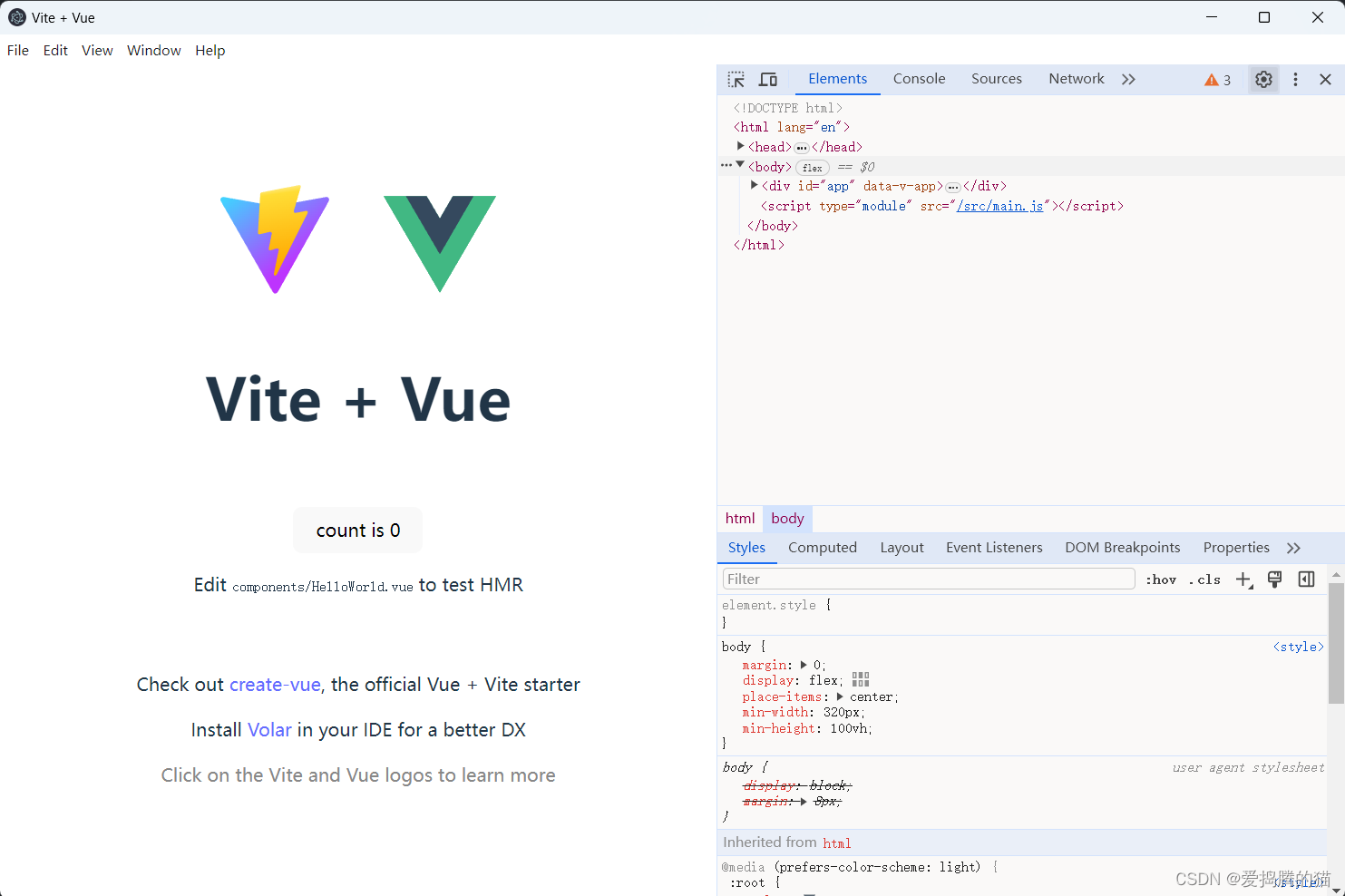1345x896 pixels.
Task: Show more Styles pane tabs with chevron
Action: coord(1293,548)
